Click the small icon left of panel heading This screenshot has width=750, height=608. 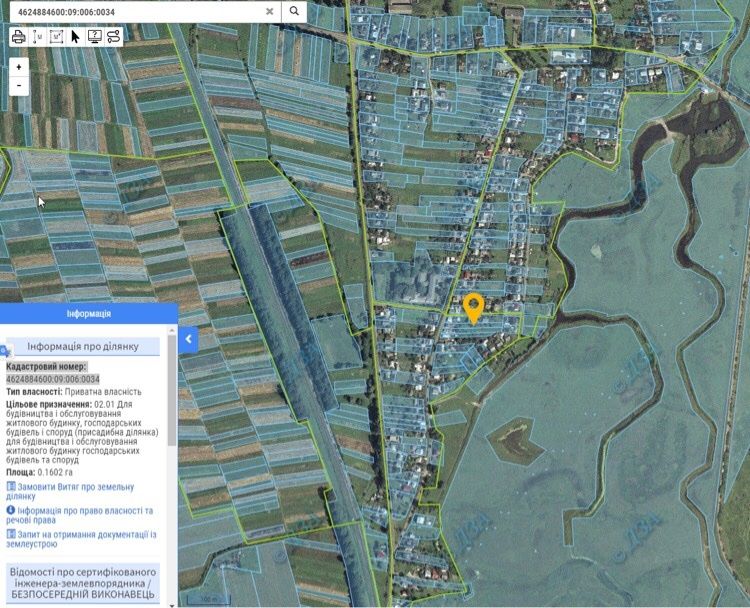[5, 351]
